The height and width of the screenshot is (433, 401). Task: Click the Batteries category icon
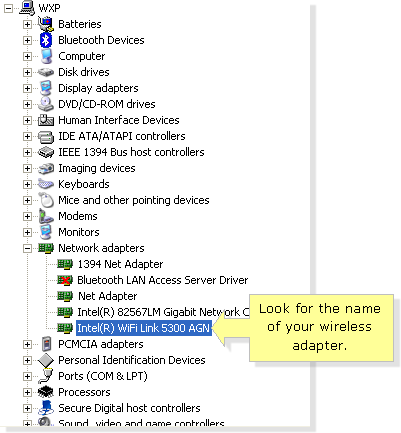click(46, 24)
